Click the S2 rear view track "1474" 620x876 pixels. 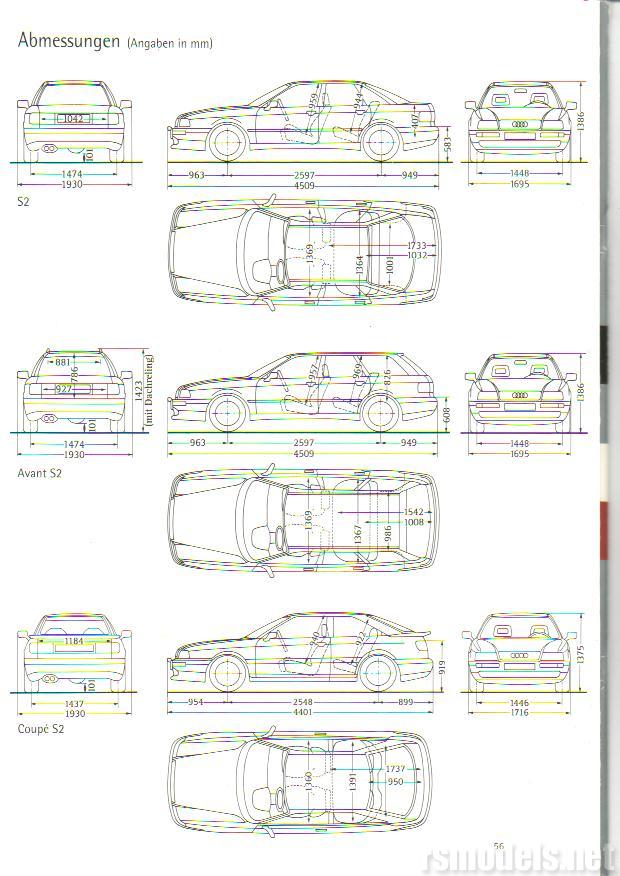(x=73, y=174)
